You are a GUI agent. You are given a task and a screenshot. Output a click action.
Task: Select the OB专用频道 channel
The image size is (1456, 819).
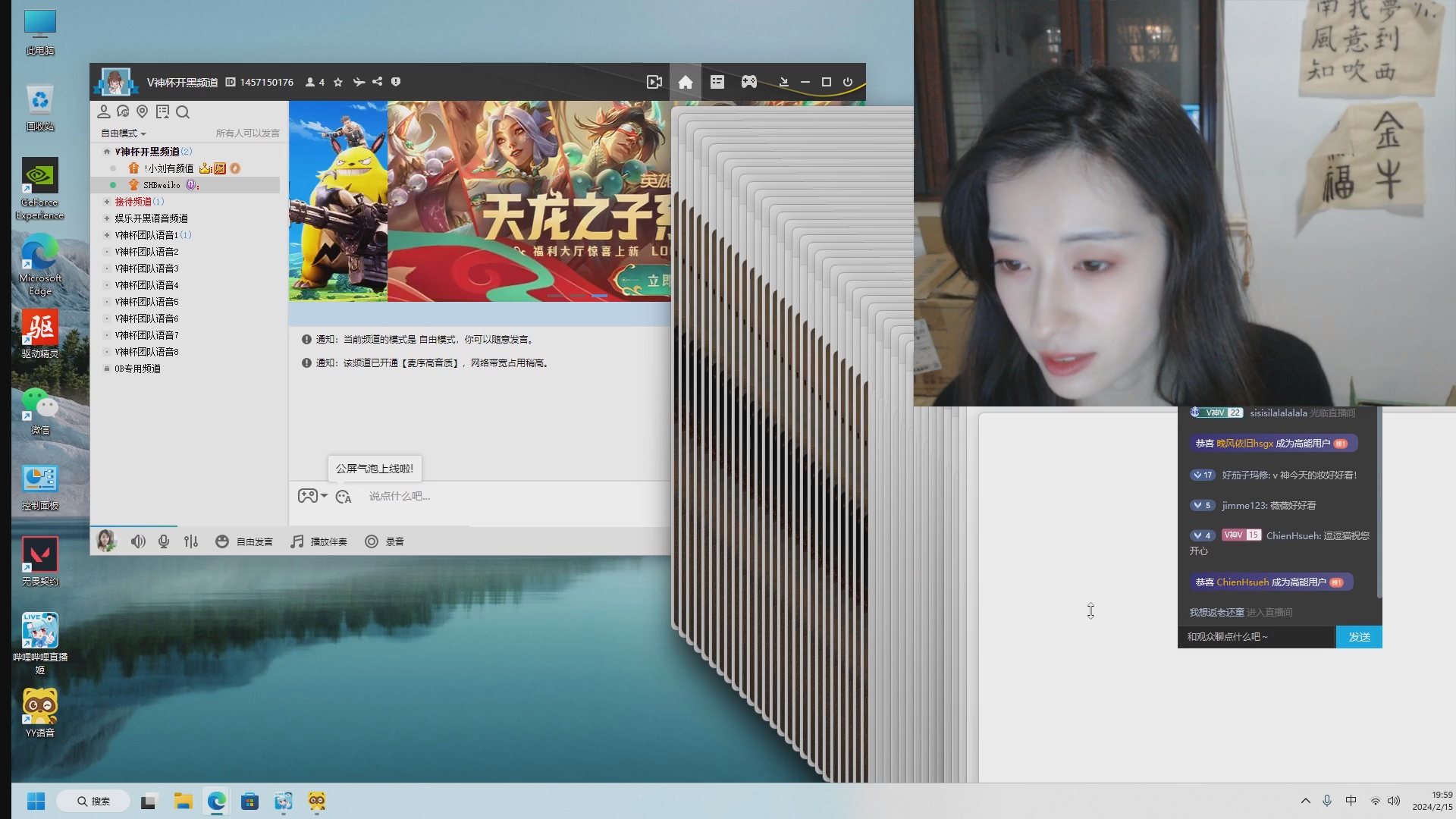coord(137,369)
